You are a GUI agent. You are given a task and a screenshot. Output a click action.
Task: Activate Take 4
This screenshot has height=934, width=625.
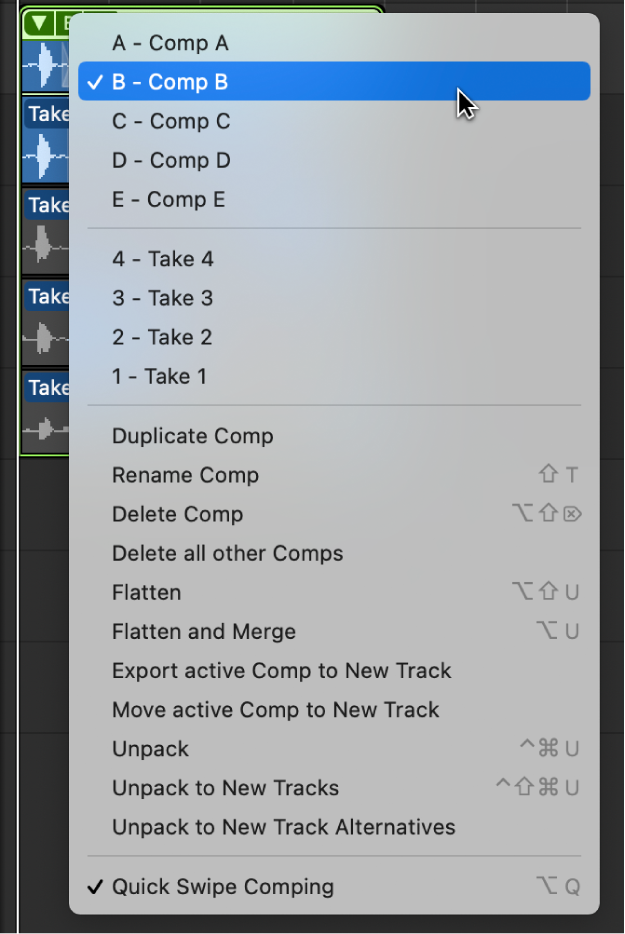click(162, 258)
